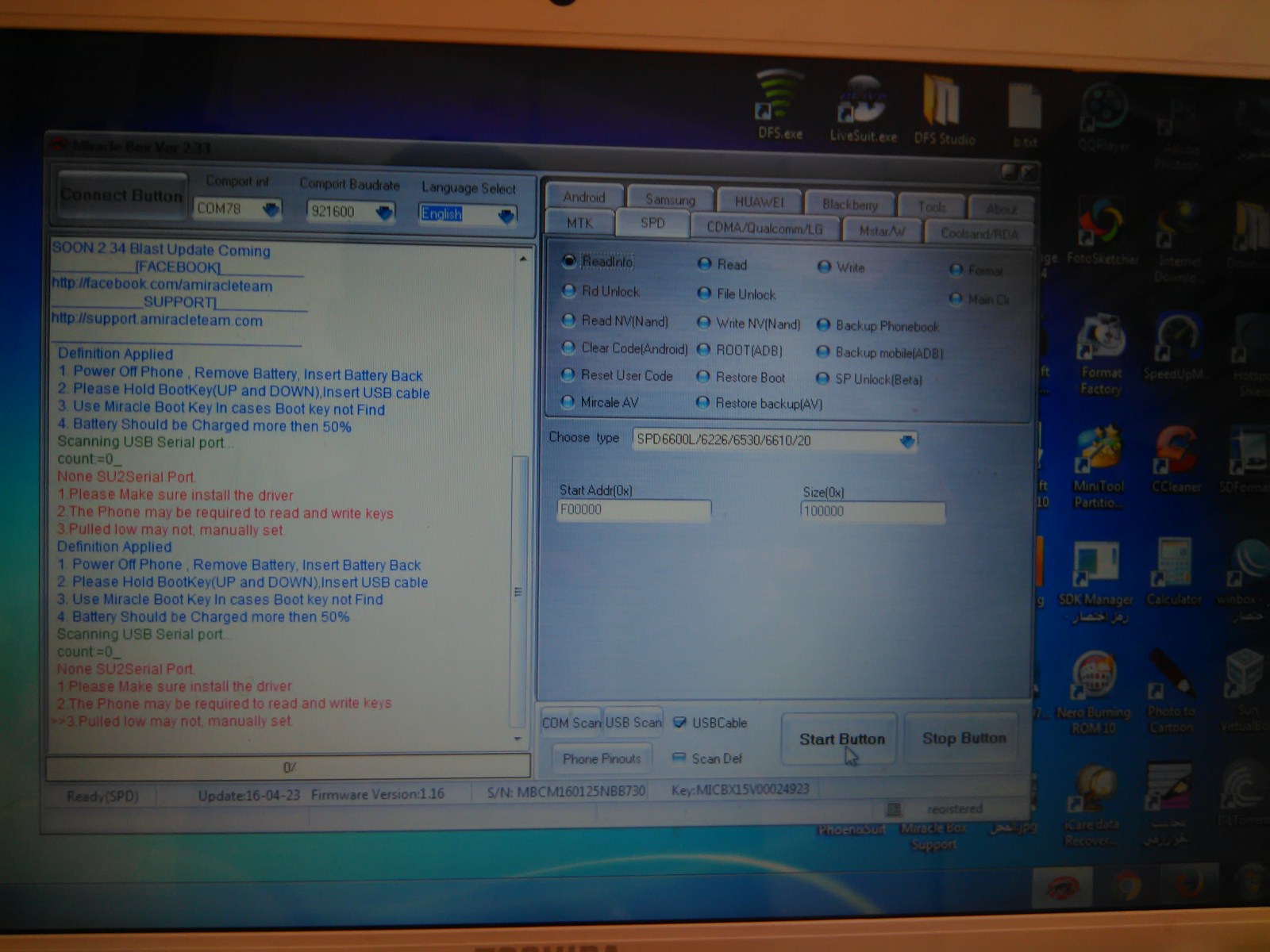1270x952 pixels.
Task: Launch the SpeedUpM desktop shortcut
Action: [1176, 347]
